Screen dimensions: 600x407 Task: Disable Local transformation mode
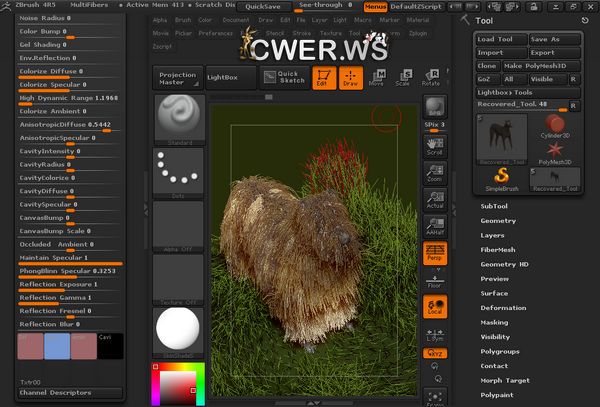coord(434,306)
